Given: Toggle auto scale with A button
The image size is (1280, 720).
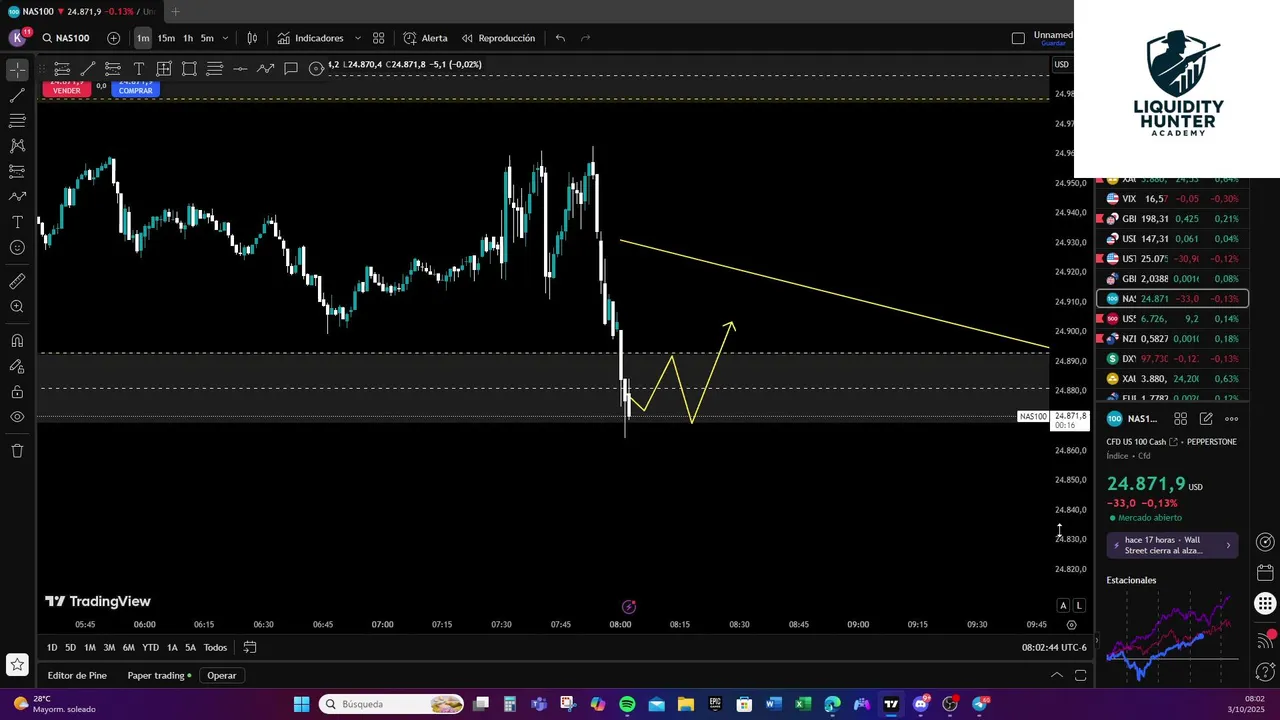Looking at the screenshot, I should [x=1064, y=605].
